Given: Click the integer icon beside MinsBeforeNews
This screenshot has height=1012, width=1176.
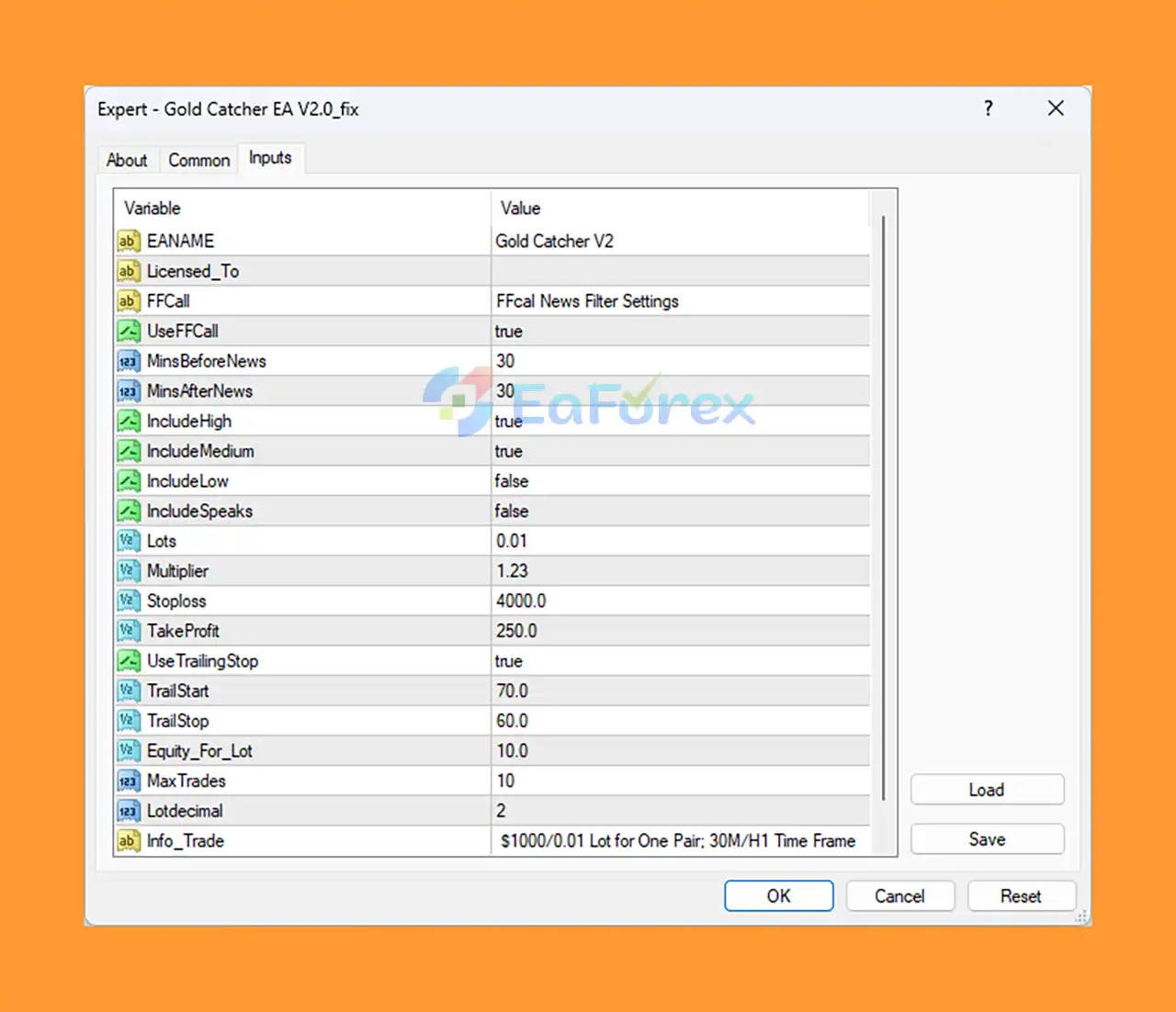Looking at the screenshot, I should coord(128,362).
